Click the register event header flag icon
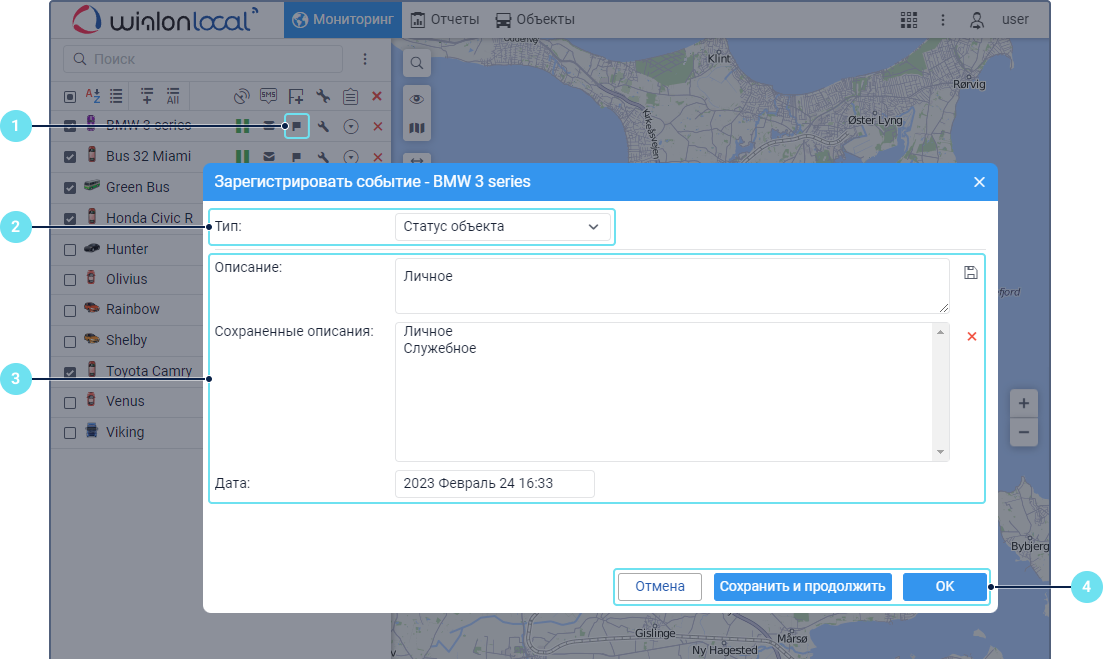This screenshot has width=1103, height=659. [295, 96]
